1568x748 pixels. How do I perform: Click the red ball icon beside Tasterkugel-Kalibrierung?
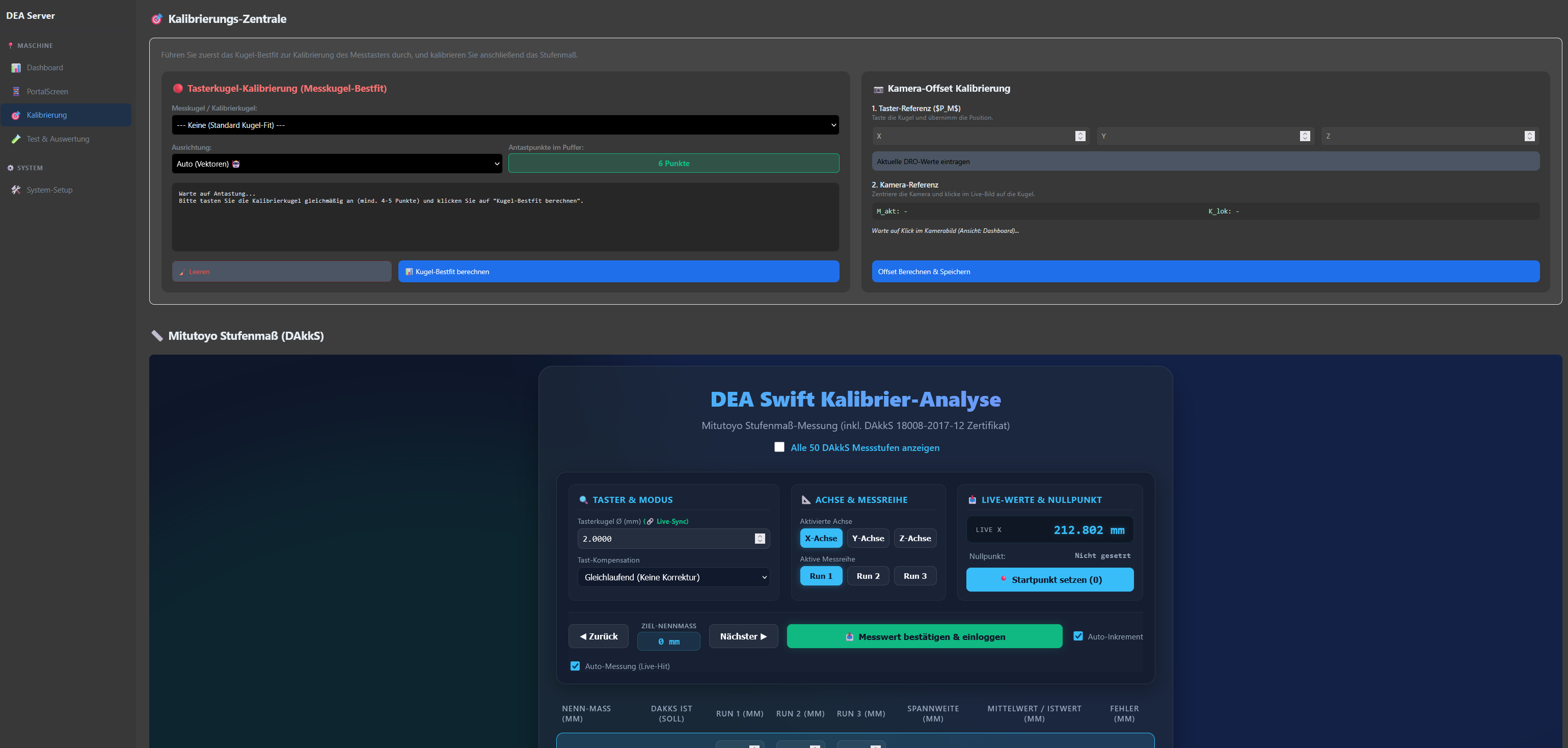click(x=178, y=88)
